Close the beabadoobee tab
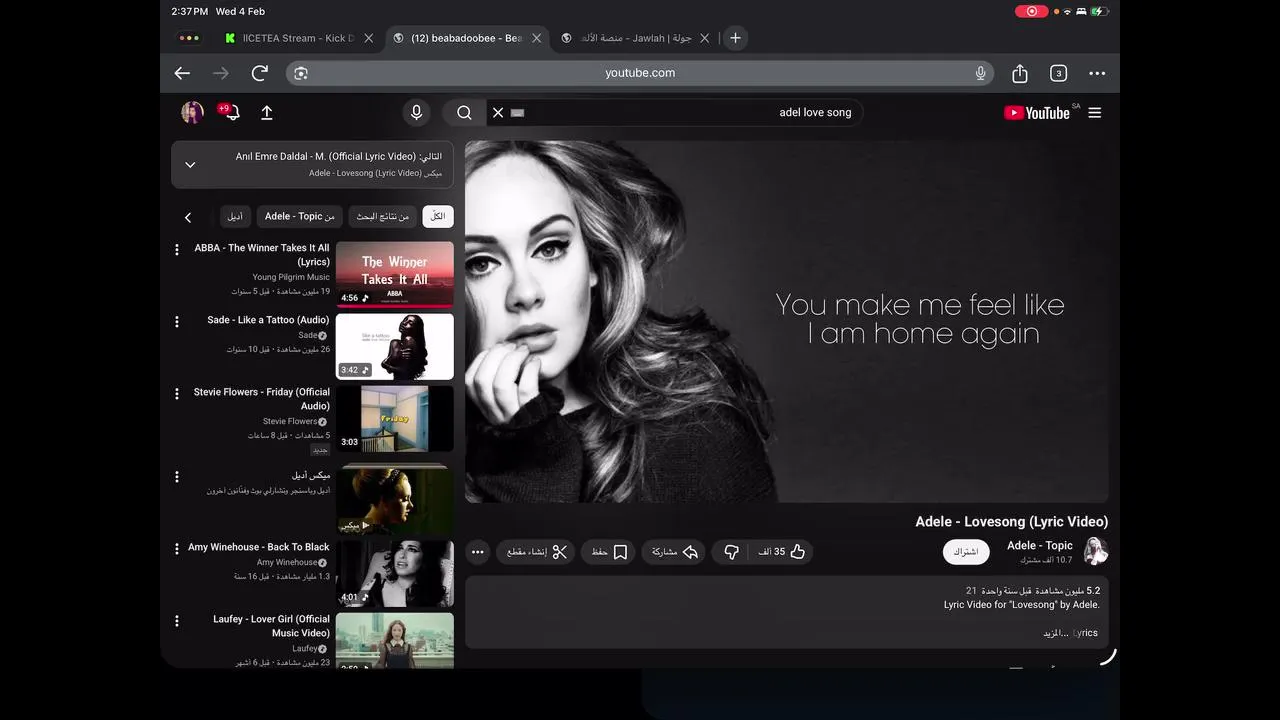Image resolution: width=1280 pixels, height=720 pixels. [537, 38]
